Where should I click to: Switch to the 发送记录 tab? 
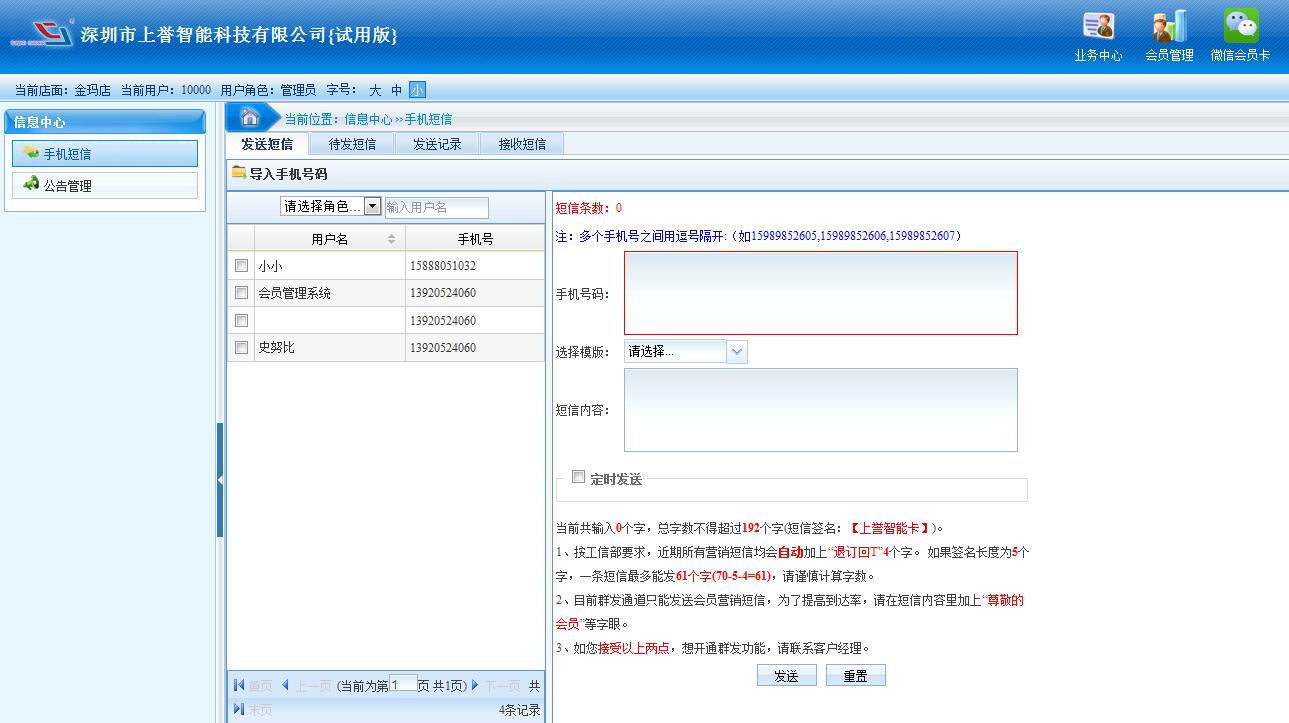click(437, 144)
